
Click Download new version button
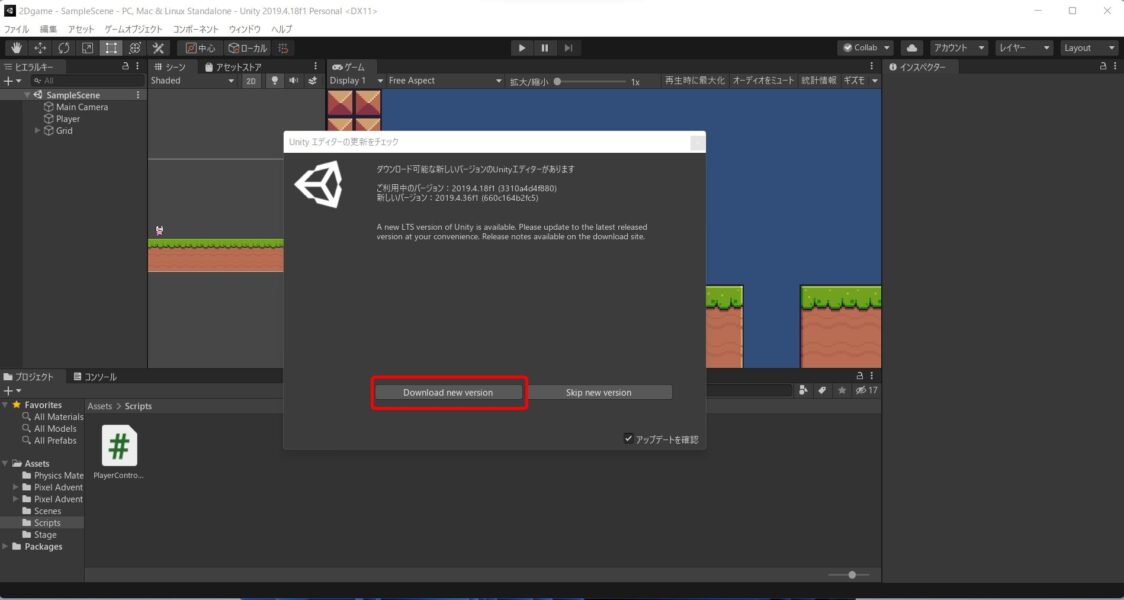448,393
